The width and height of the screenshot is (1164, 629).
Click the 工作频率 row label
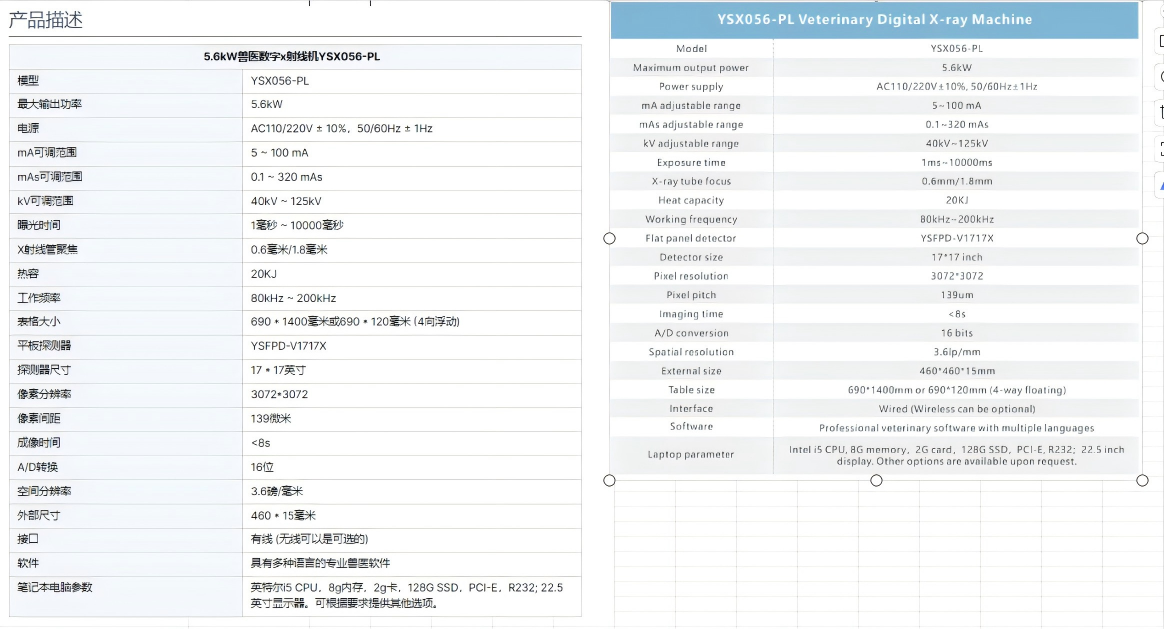pyautogui.click(x=39, y=298)
